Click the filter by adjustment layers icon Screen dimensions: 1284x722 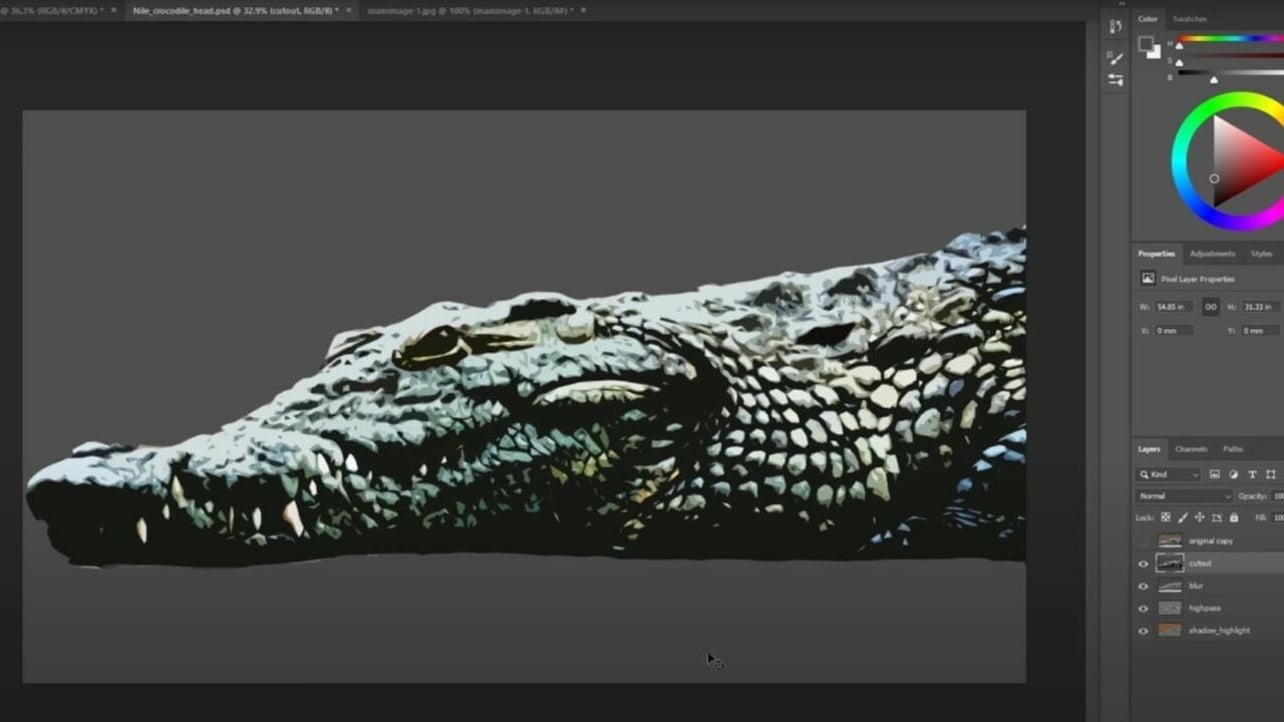point(1234,474)
